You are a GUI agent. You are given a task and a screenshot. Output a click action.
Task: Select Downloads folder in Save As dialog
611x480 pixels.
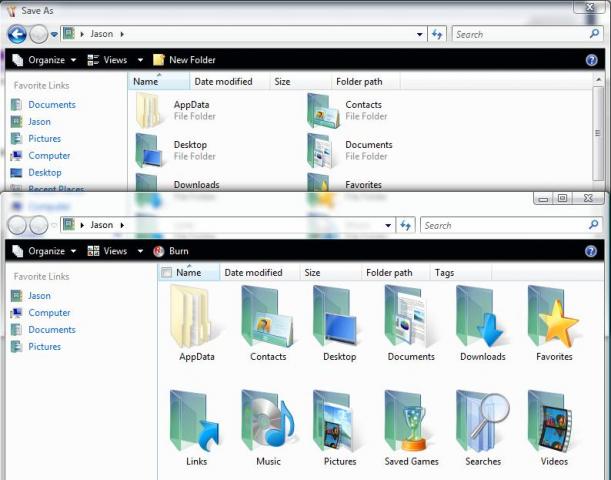[x=177, y=183]
